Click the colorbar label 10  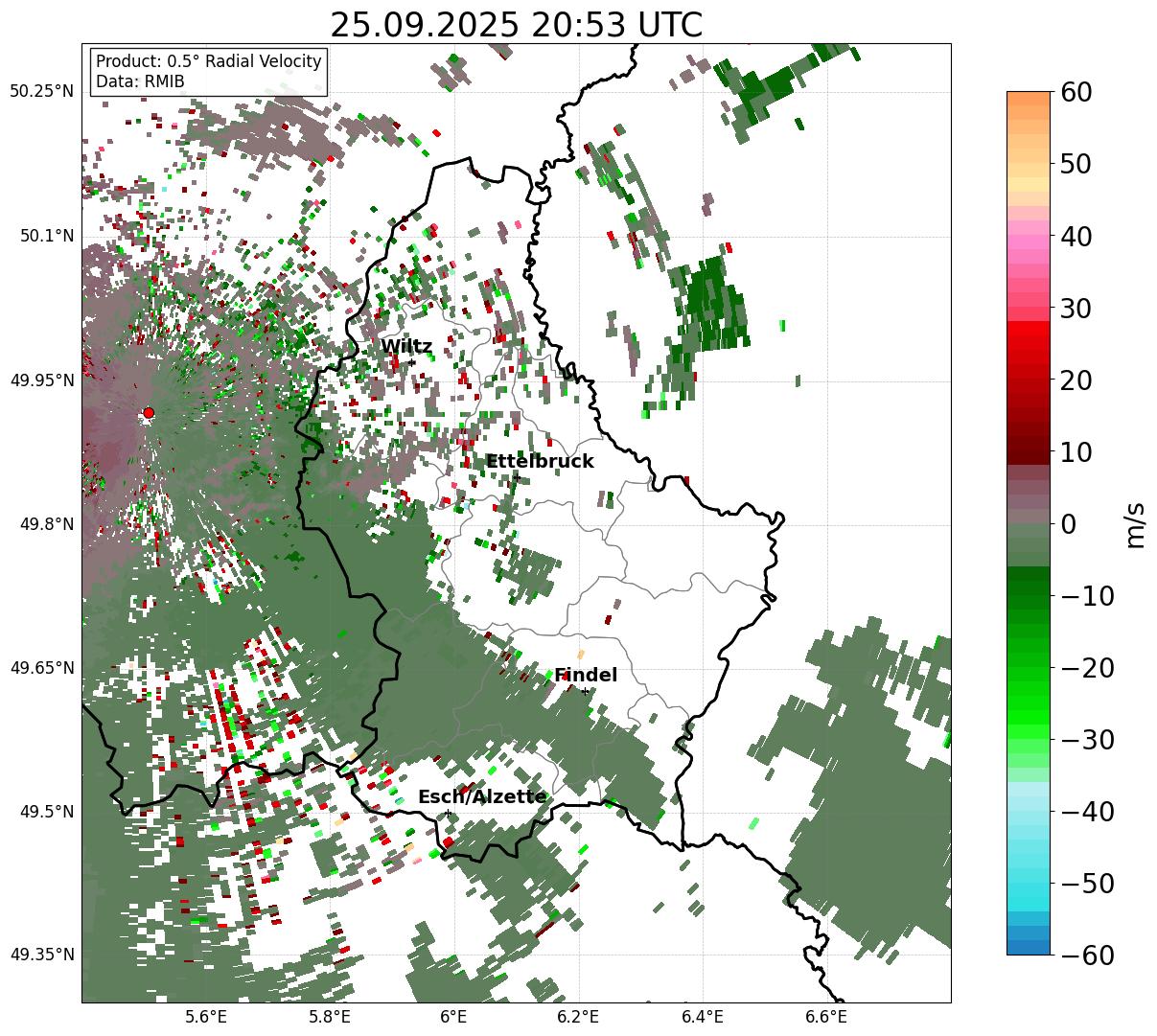[1077, 451]
